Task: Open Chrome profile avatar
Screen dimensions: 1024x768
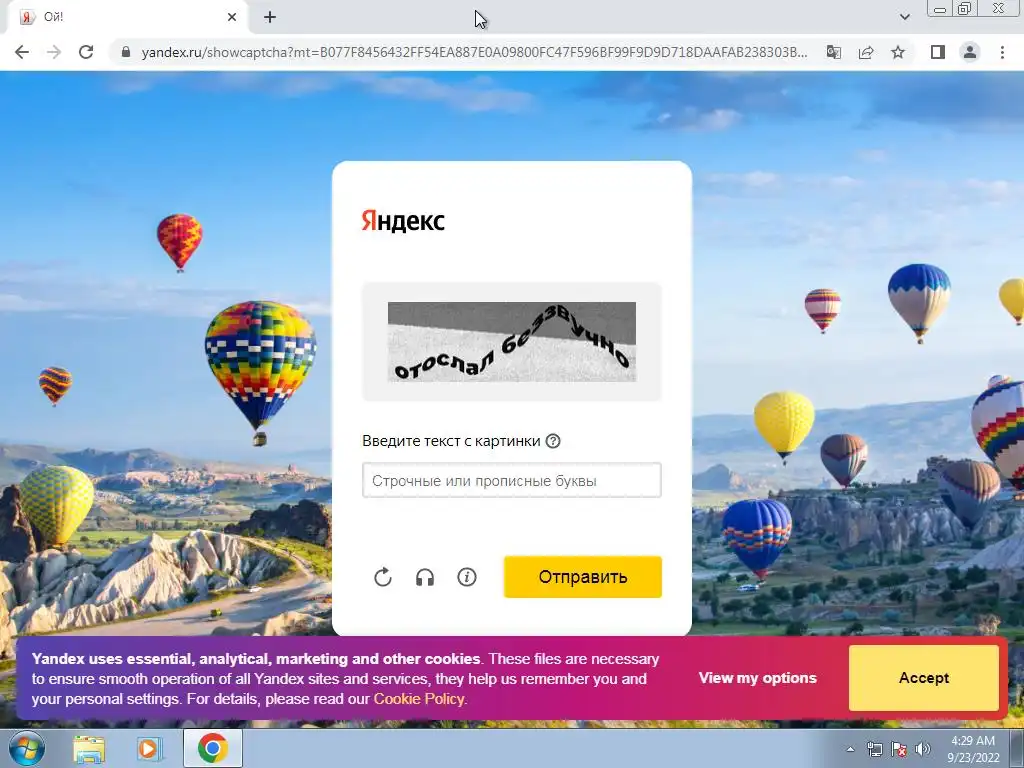Action: pos(970,52)
